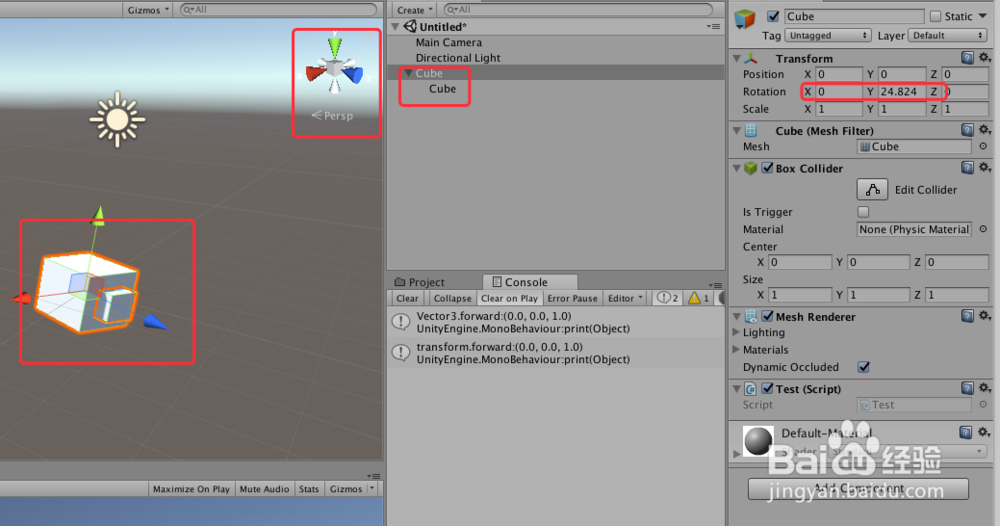Viewport: 1000px width, 526px height.
Task: Toggle Error Pause in the Console
Action: (x=572, y=298)
